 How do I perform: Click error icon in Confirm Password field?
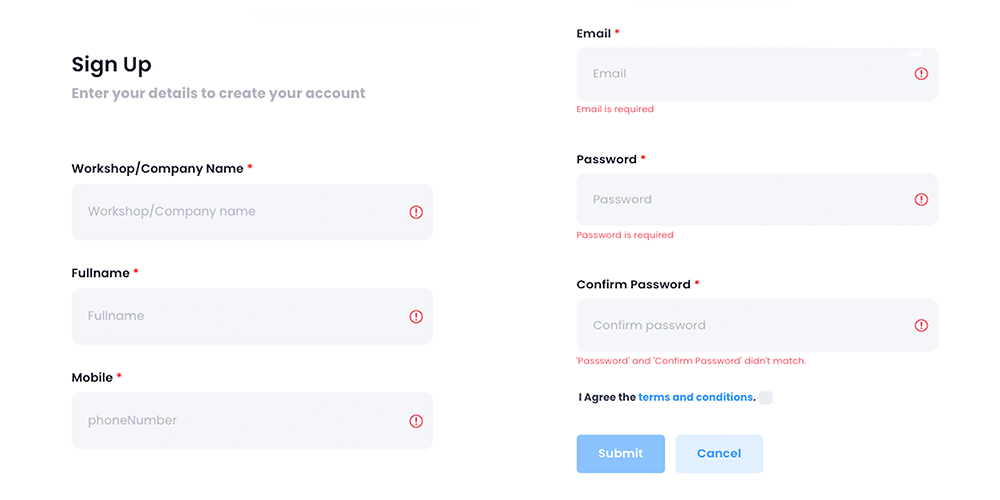(x=921, y=325)
